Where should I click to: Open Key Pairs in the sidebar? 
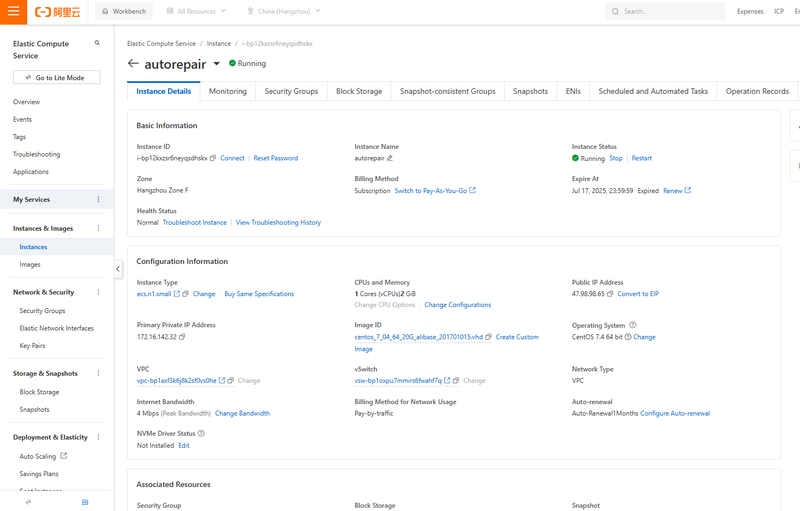click(32, 346)
